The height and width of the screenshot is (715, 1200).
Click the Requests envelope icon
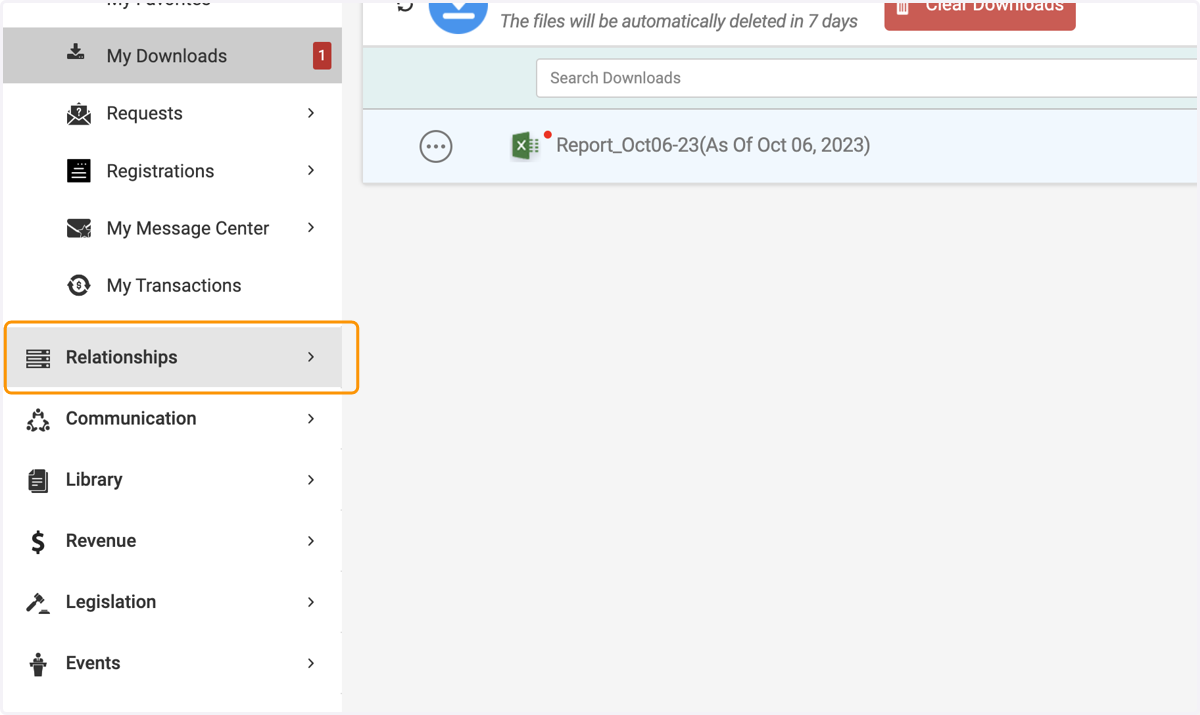[79, 114]
